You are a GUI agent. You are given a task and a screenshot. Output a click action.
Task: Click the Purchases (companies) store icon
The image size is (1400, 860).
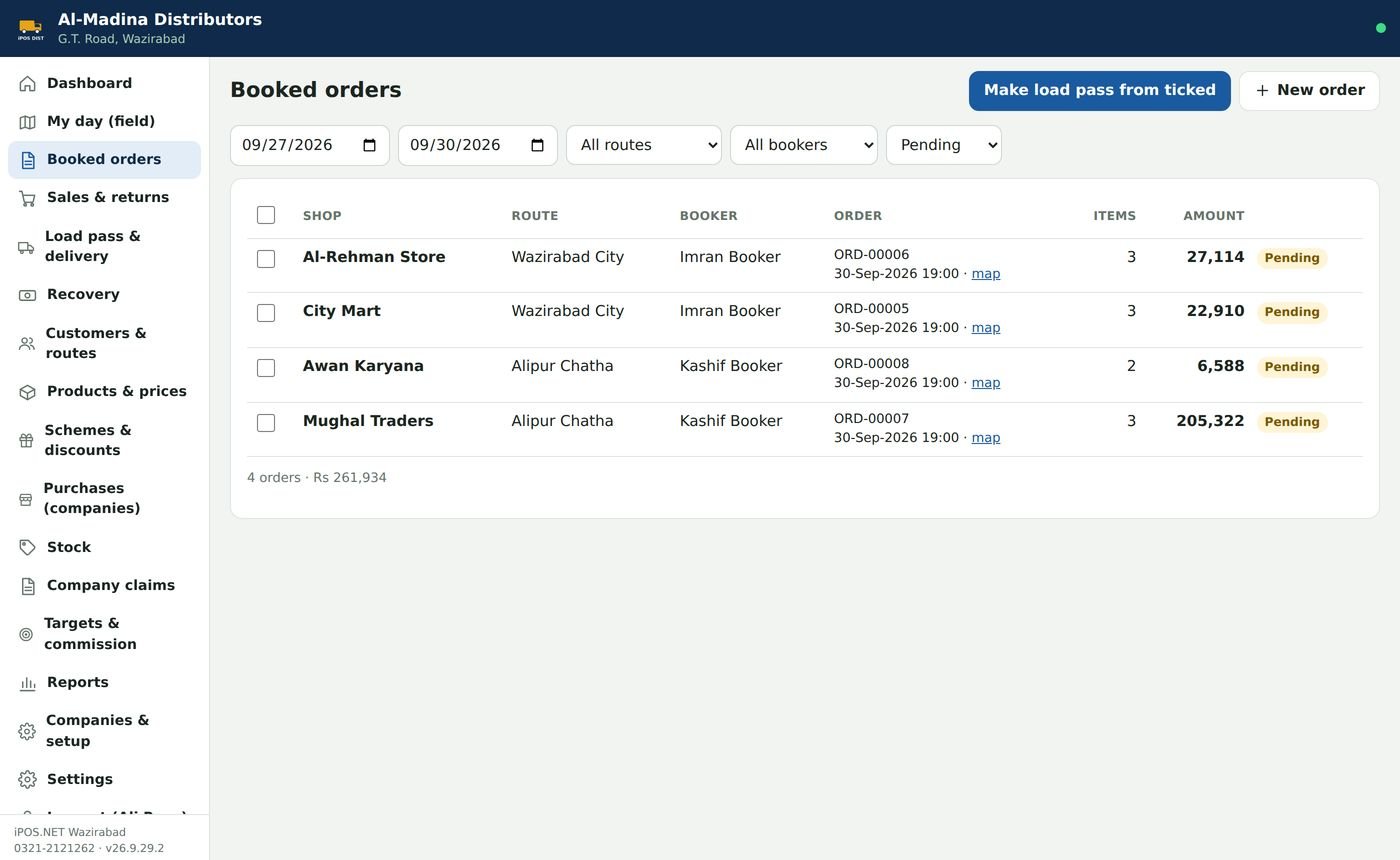point(26,498)
